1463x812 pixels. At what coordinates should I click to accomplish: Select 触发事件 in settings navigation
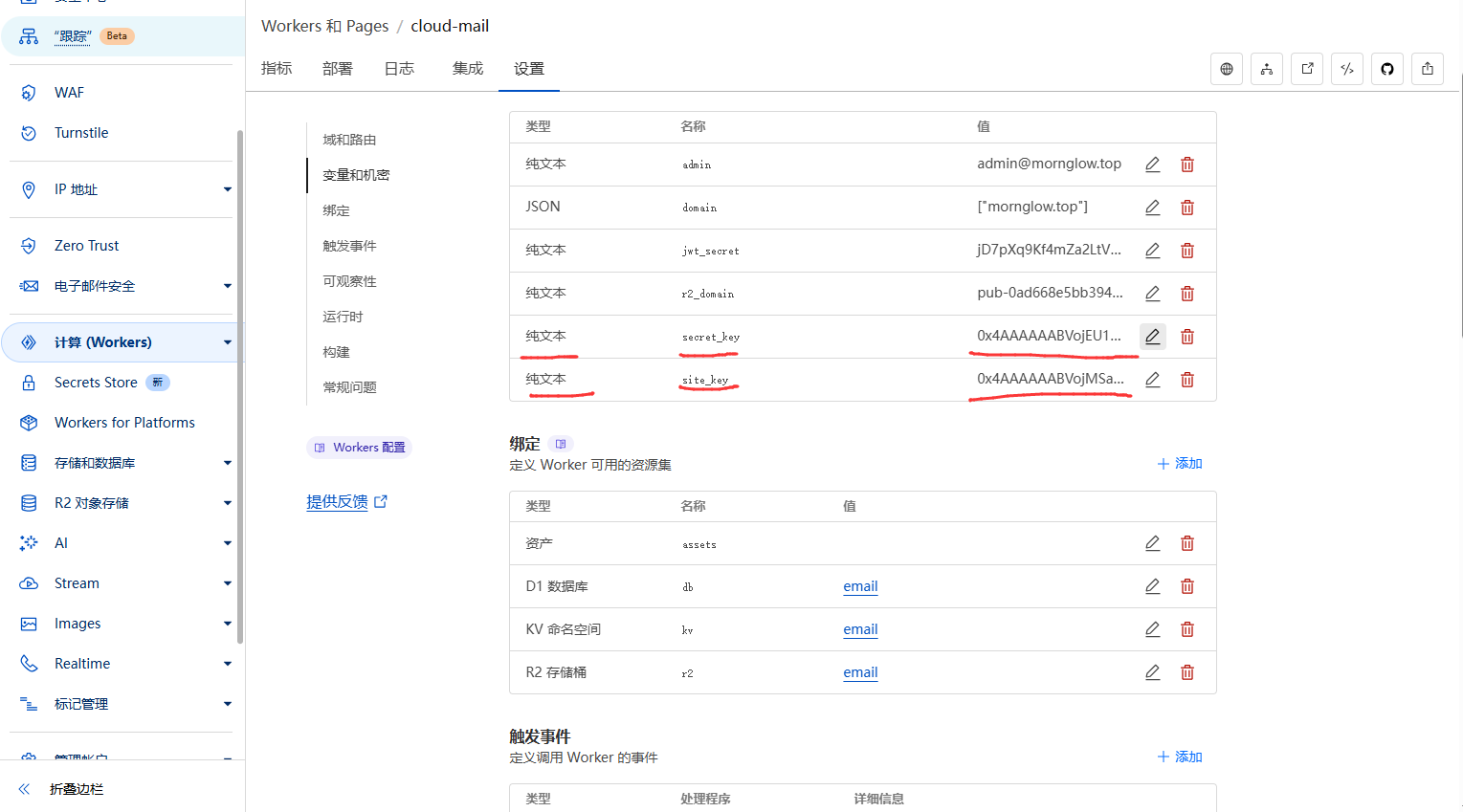(x=349, y=246)
